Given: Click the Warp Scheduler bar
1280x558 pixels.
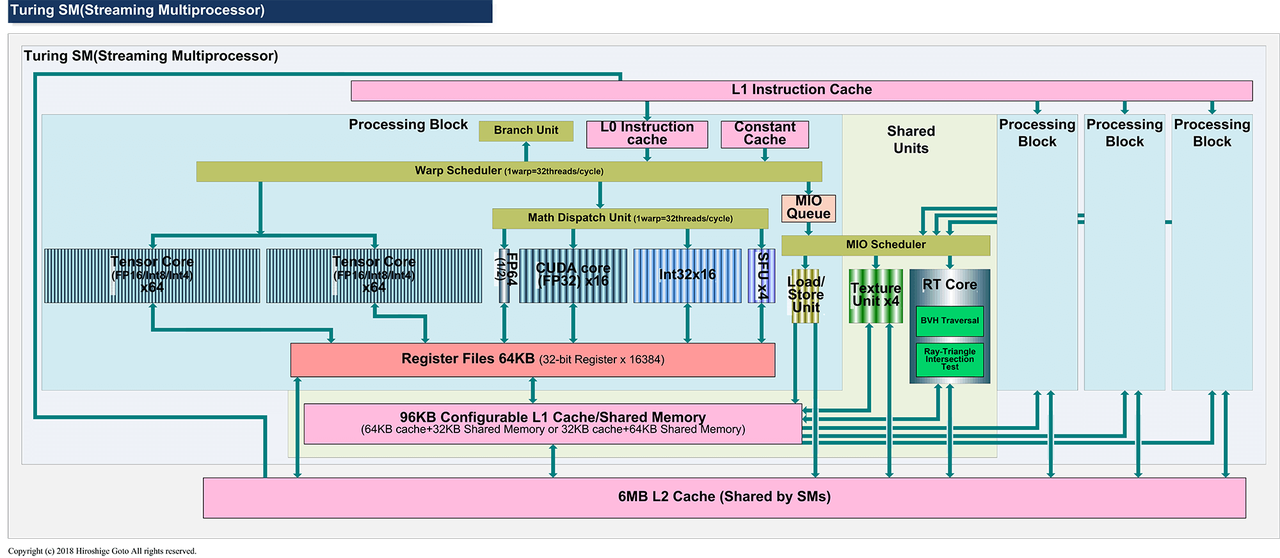Looking at the screenshot, I should coord(509,171).
